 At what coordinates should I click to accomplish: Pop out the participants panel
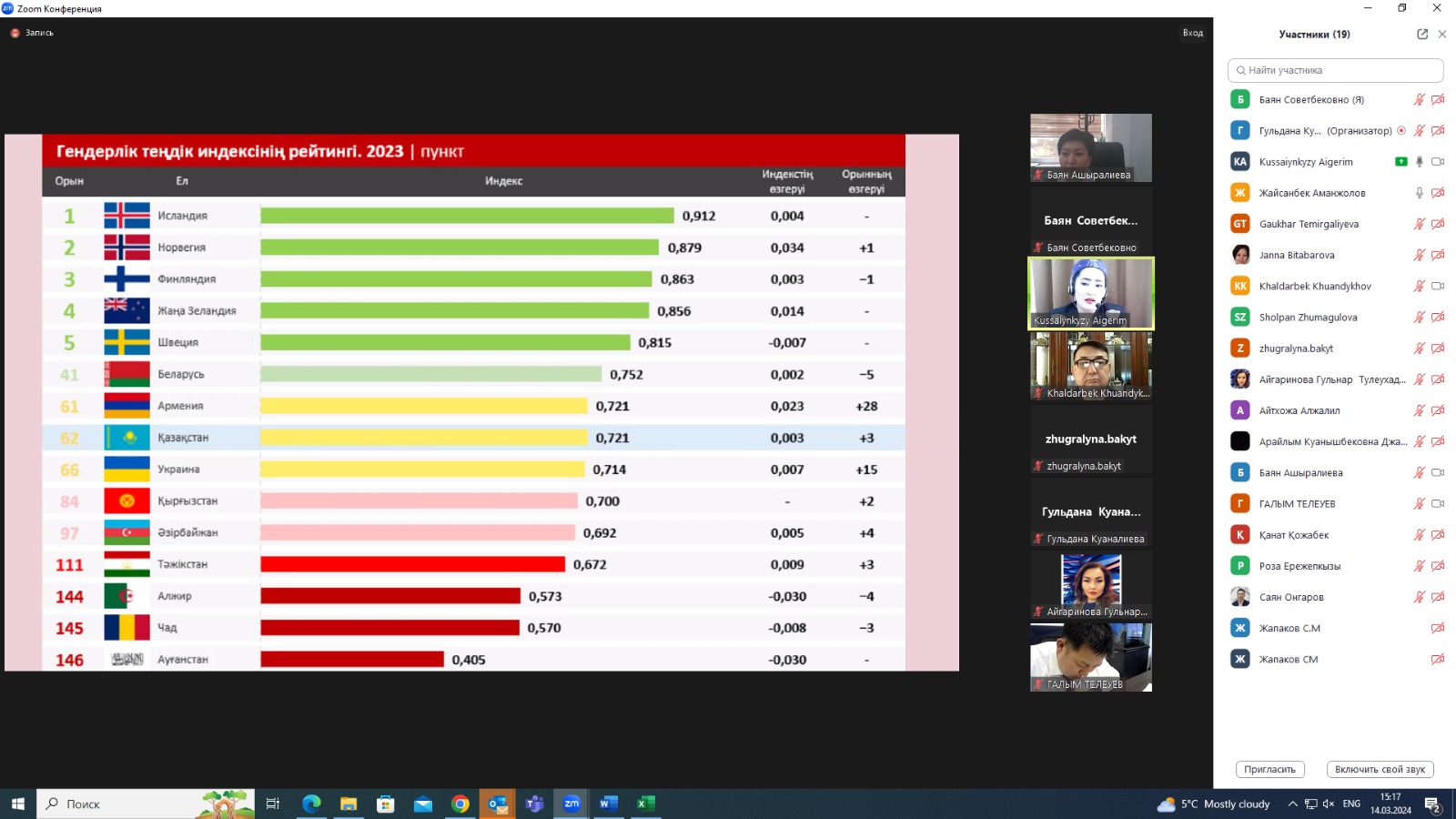tap(1422, 34)
